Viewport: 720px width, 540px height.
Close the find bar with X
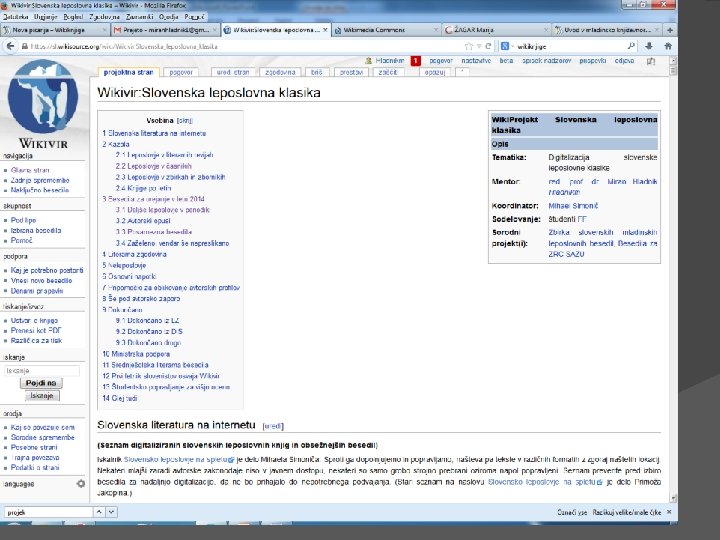click(x=669, y=512)
